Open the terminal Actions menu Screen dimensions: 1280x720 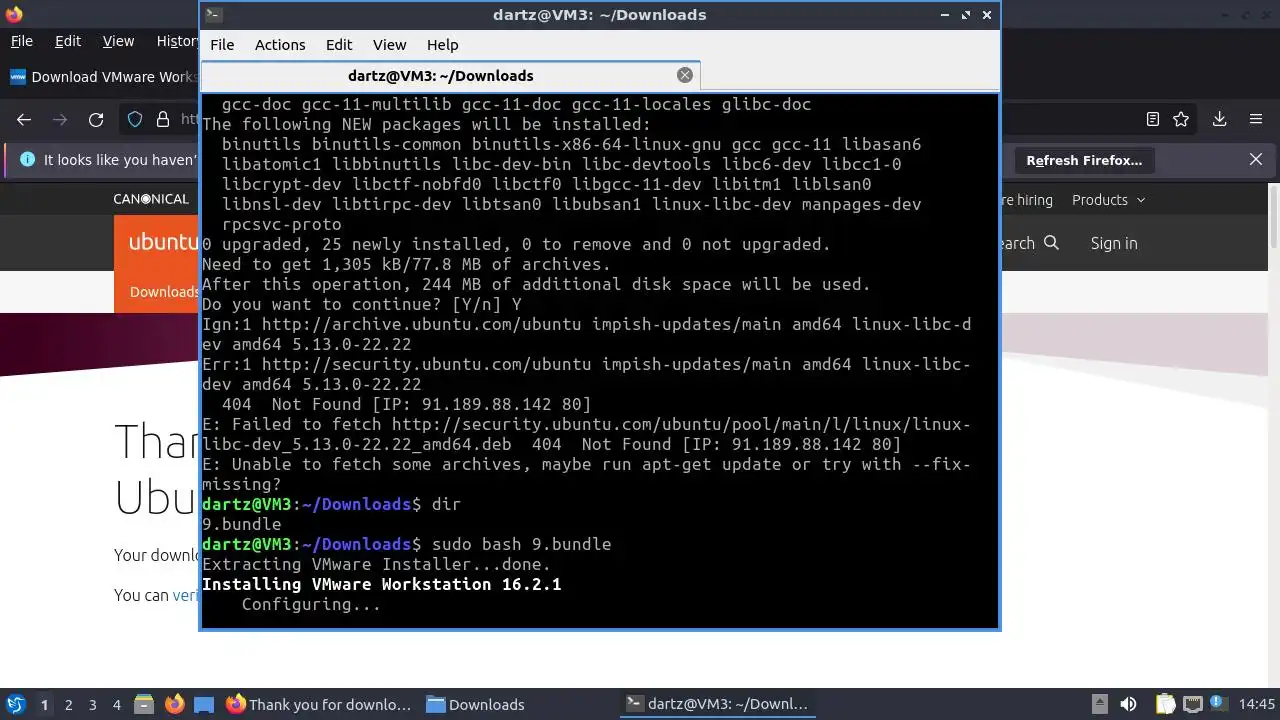click(x=280, y=44)
